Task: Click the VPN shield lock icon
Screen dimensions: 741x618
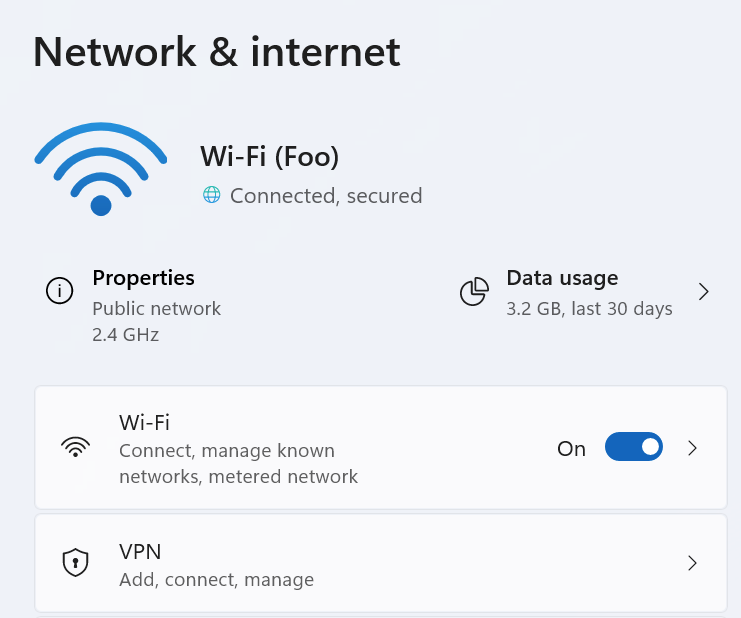Action: pos(76,563)
